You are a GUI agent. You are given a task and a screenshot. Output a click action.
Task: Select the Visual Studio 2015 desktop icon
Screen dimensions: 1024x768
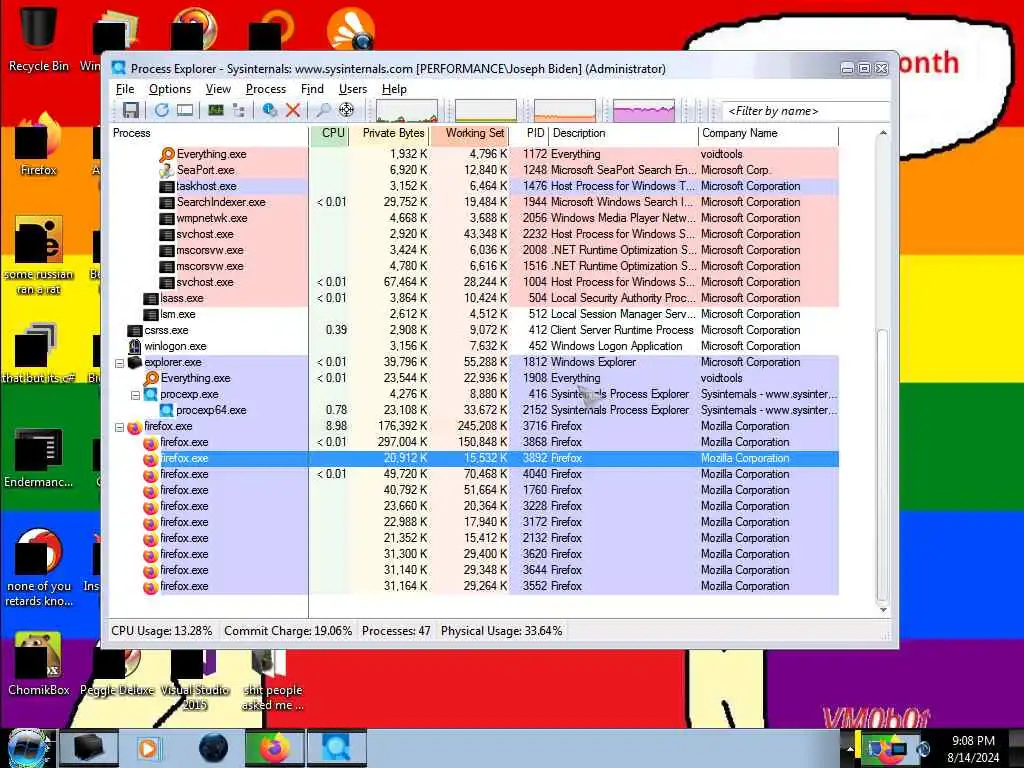pyautogui.click(x=195, y=679)
